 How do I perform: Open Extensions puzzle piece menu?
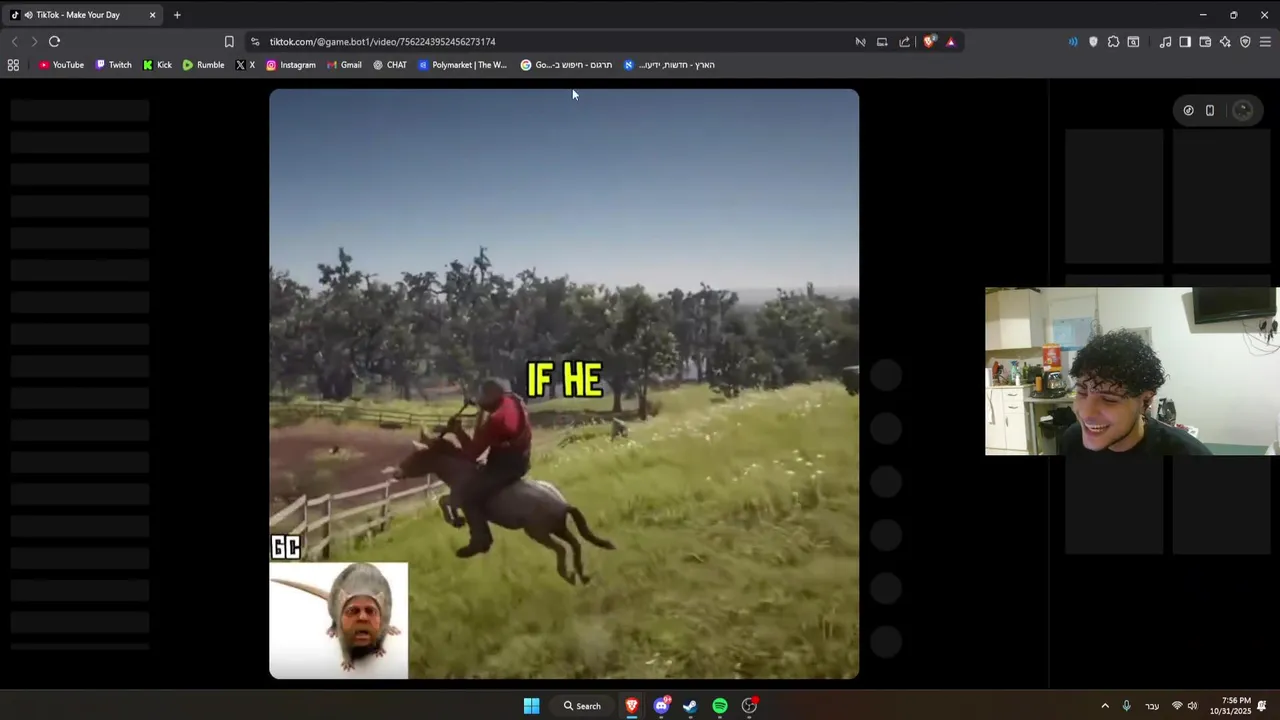tap(1113, 42)
